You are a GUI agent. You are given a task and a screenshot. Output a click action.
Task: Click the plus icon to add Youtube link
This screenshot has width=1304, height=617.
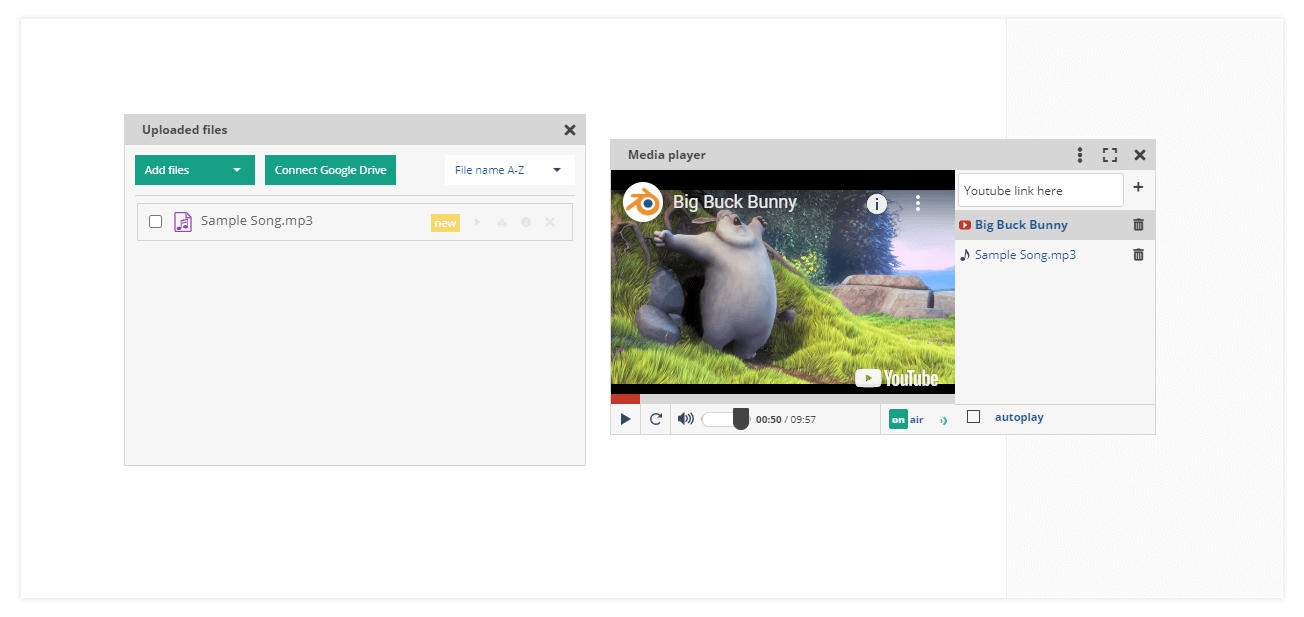pos(1138,187)
